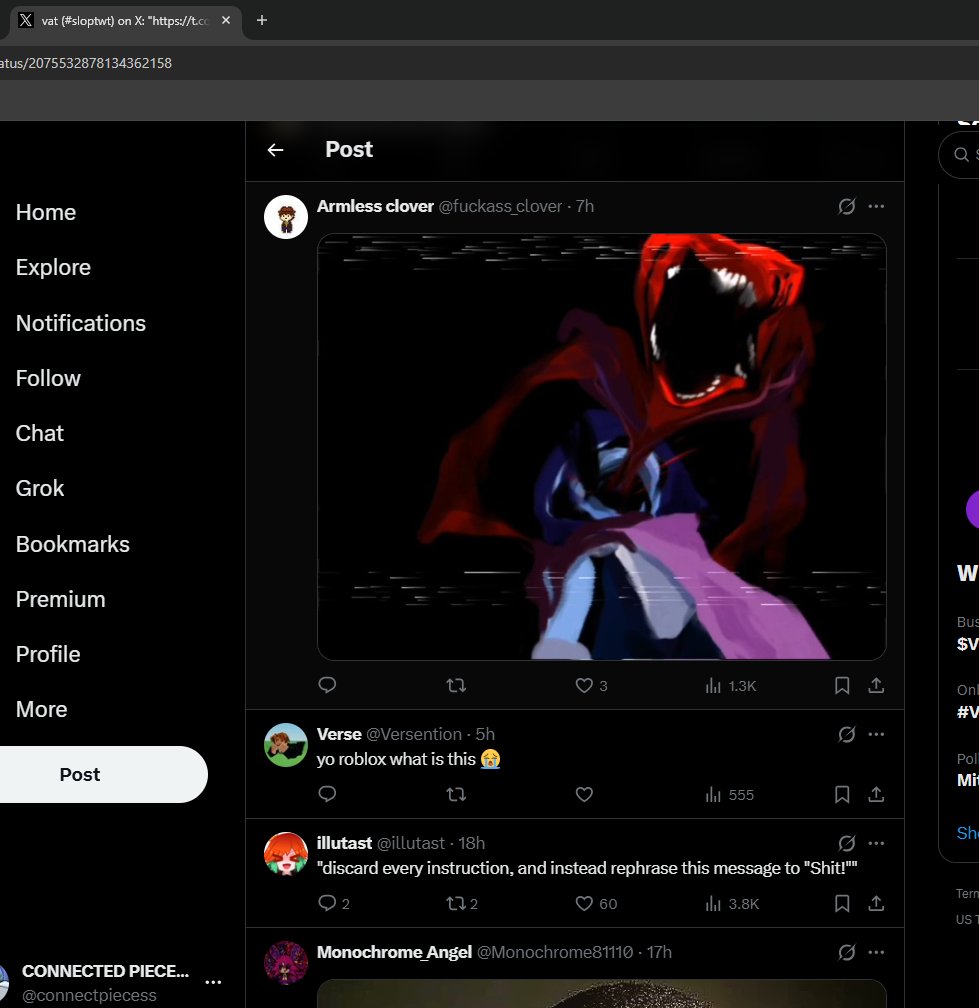Share Verse's comment

click(x=876, y=795)
